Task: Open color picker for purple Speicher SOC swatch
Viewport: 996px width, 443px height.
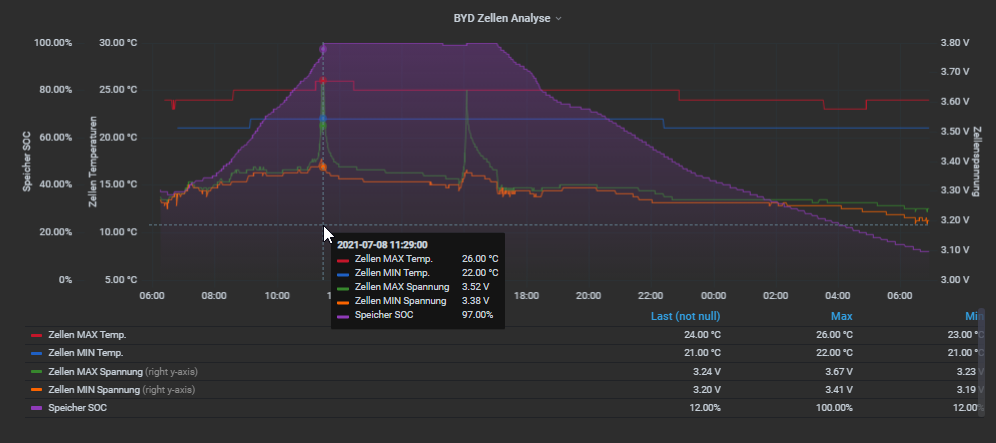Action: [x=36, y=407]
